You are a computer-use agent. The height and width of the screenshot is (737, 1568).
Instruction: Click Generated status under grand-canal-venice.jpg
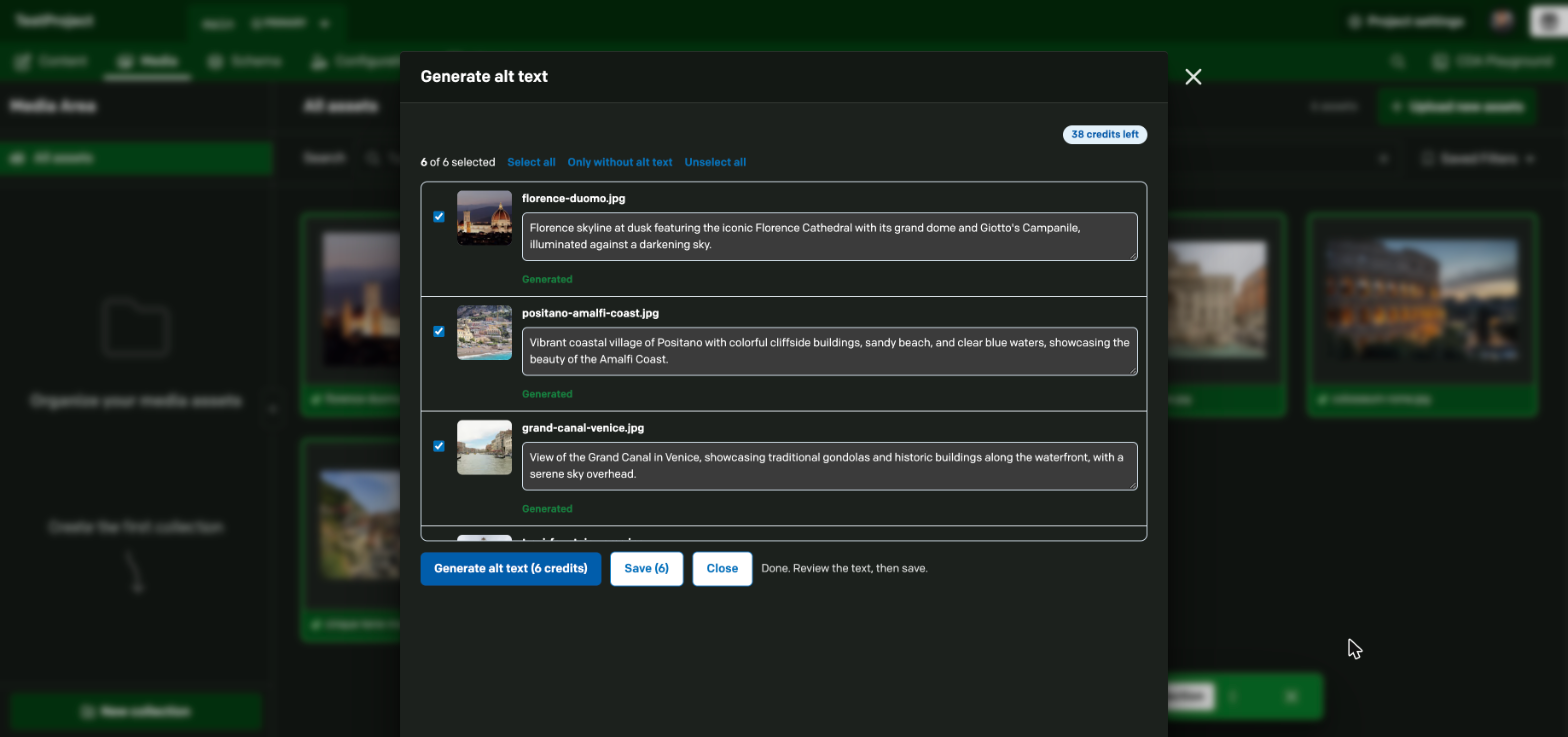tap(547, 509)
